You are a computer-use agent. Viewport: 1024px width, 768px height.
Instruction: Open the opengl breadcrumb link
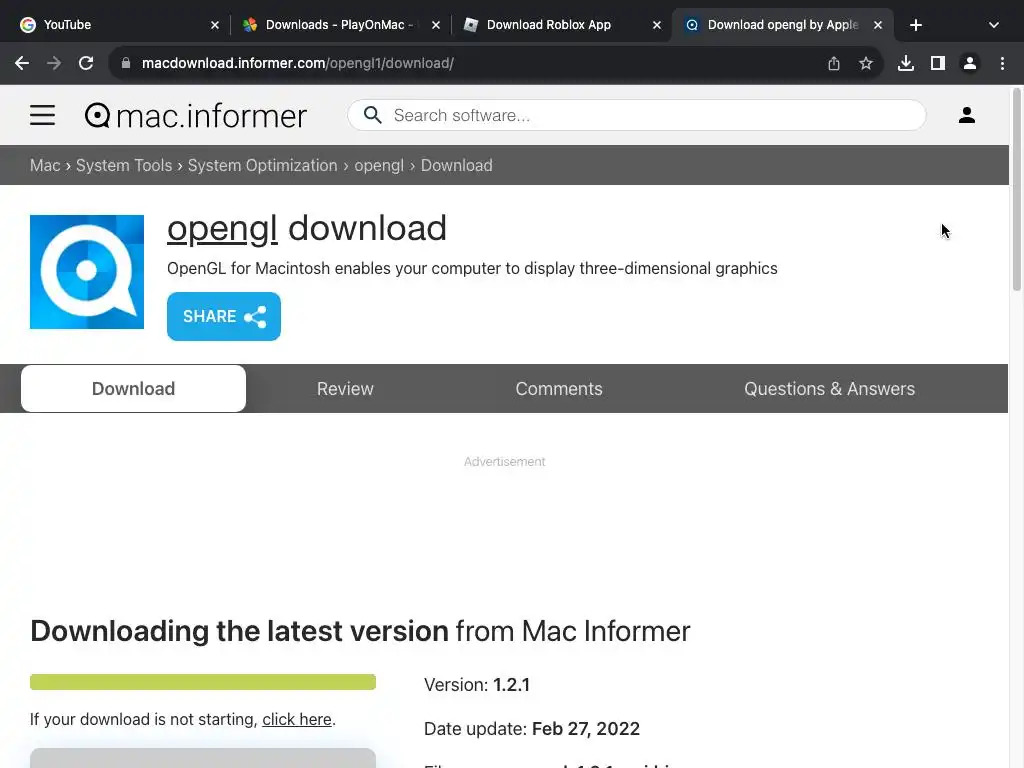point(379,165)
